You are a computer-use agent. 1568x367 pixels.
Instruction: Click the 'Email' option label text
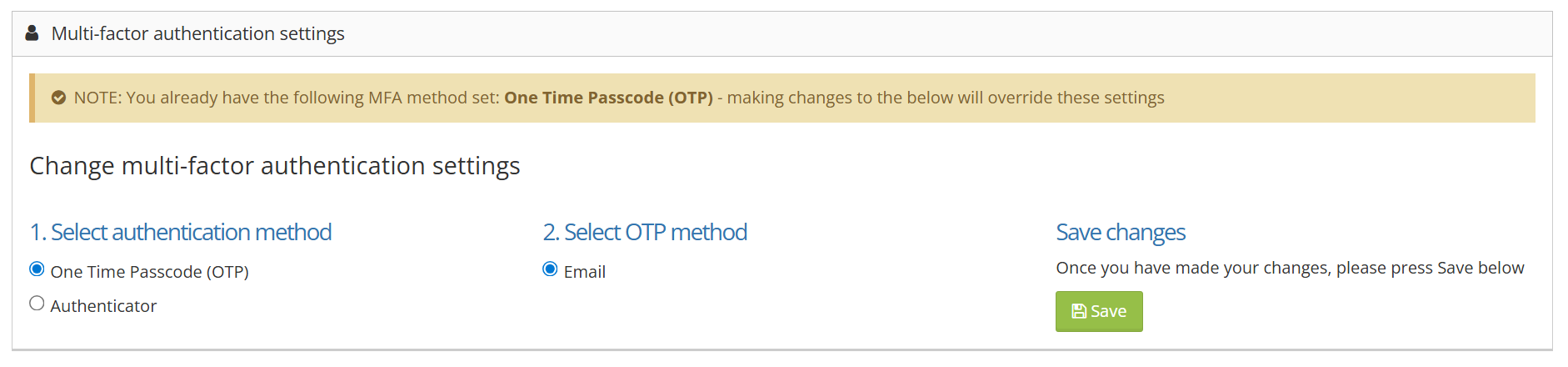(585, 272)
